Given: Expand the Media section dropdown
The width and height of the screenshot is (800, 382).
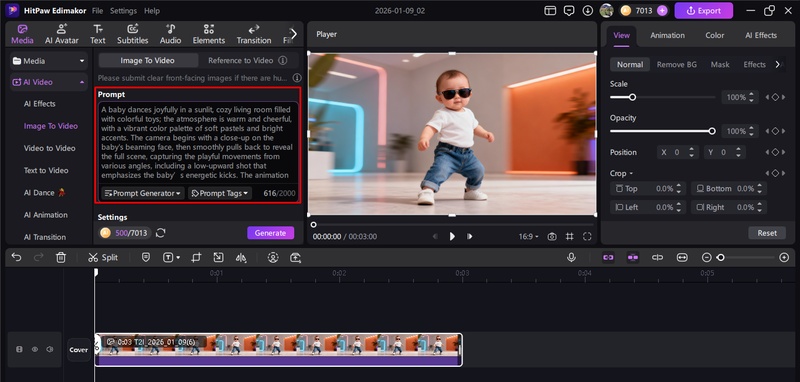Looking at the screenshot, I should coord(82,61).
